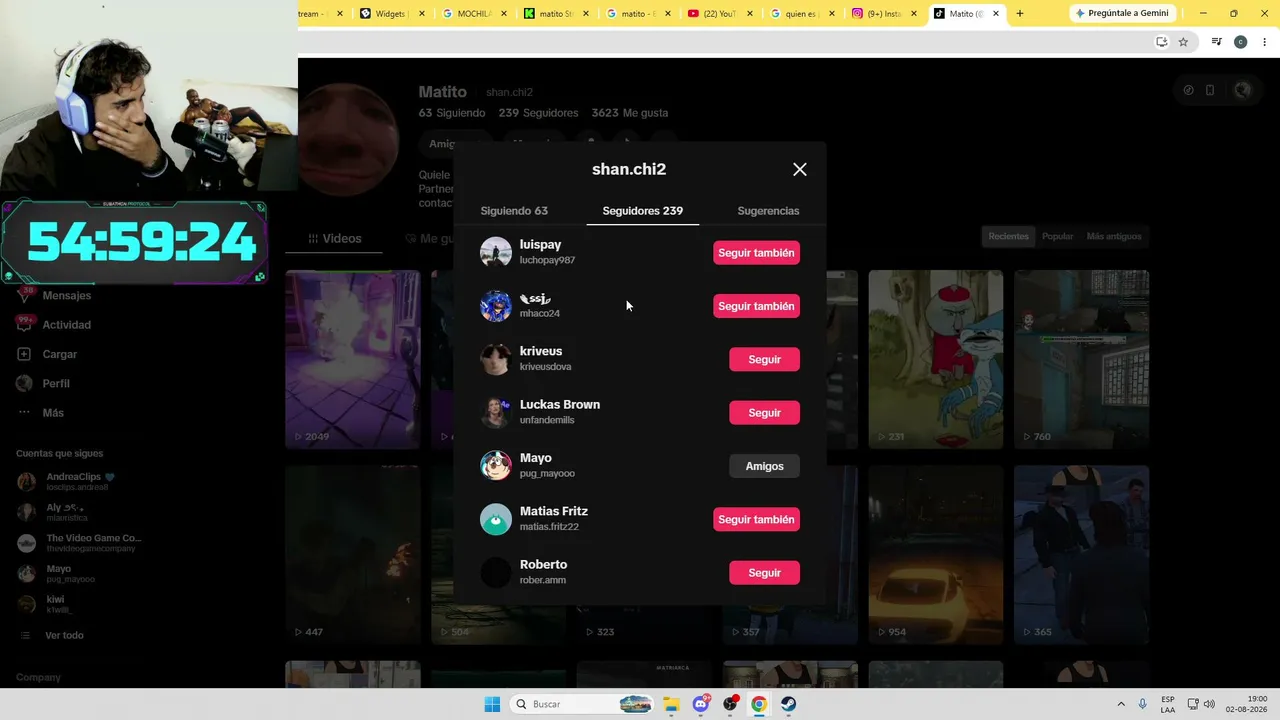Open the Roberto follower name
Screen dimensions: 1280x720
tap(543, 565)
